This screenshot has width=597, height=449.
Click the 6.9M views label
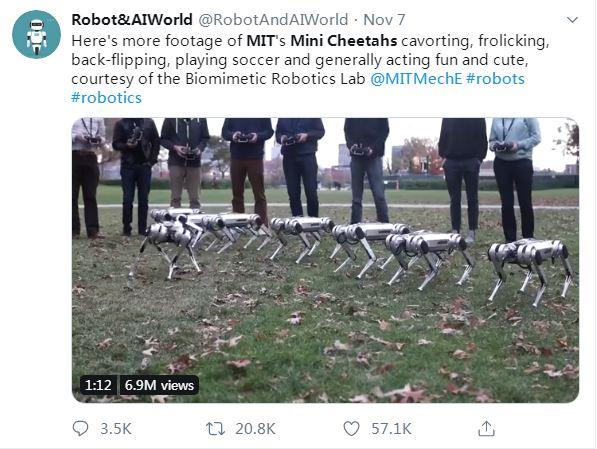point(159,385)
